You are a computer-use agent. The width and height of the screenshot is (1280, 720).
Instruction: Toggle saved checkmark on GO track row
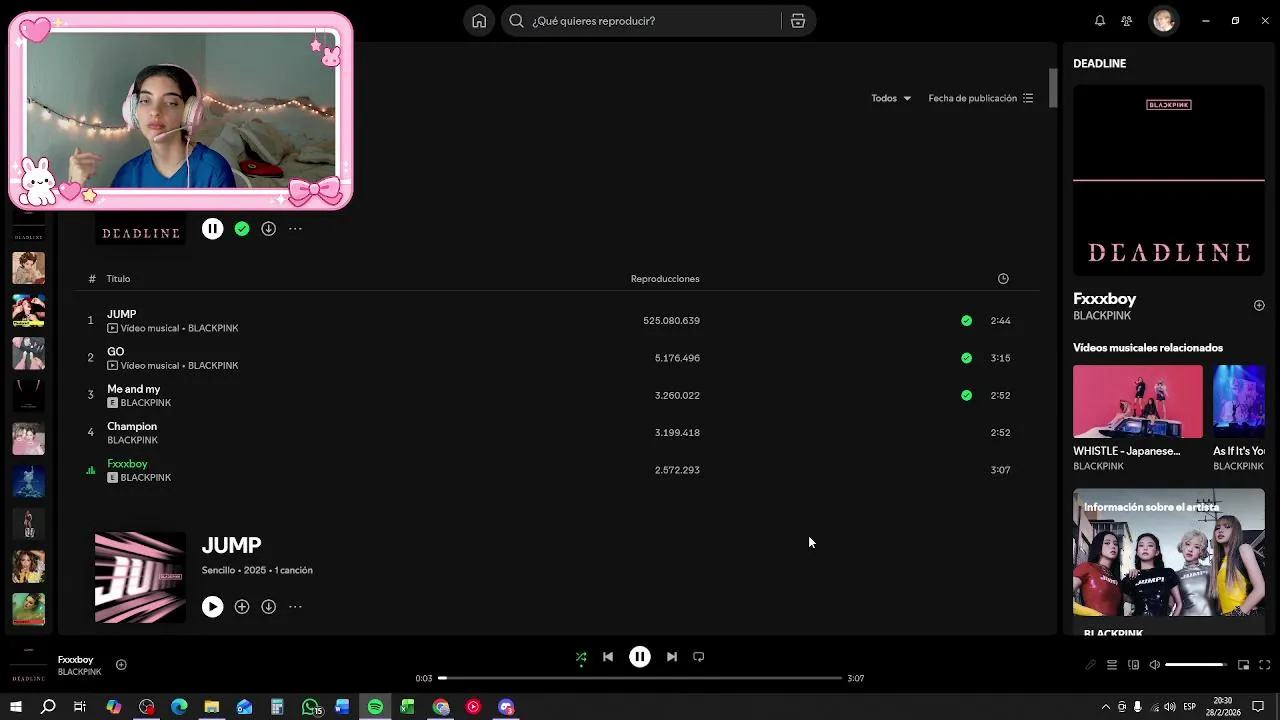pyautogui.click(x=966, y=358)
